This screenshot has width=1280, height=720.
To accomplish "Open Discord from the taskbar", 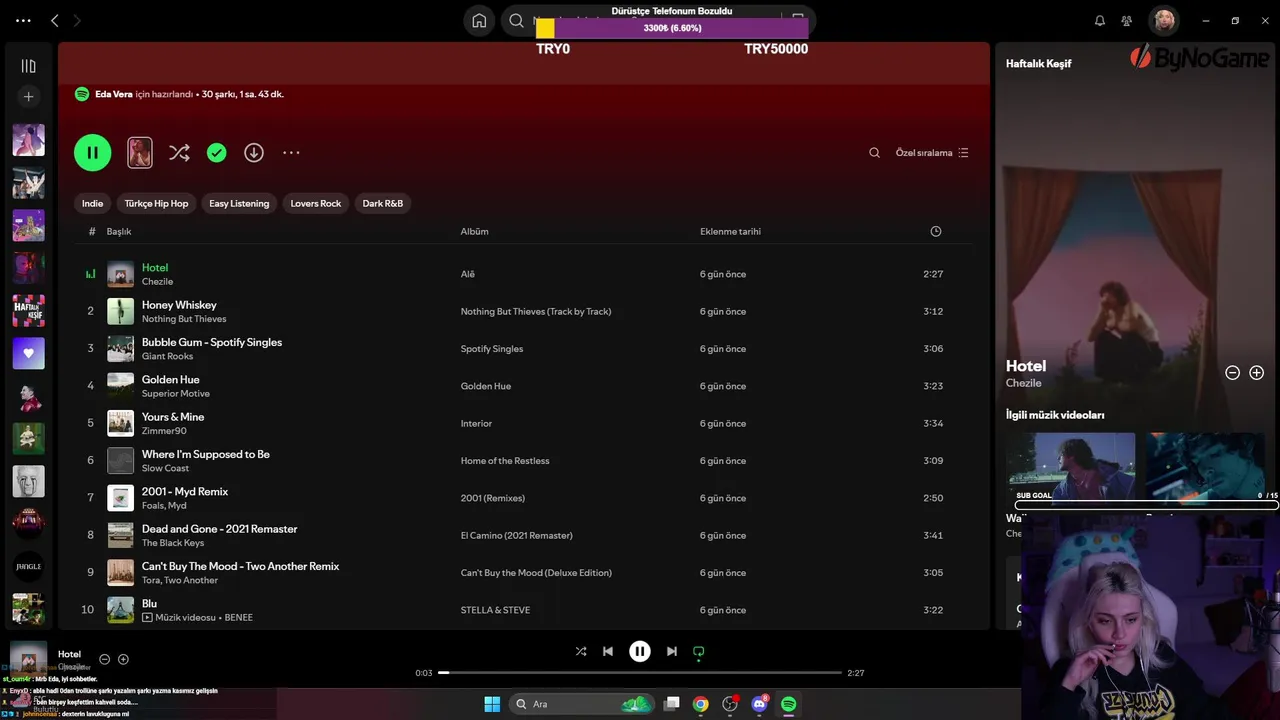I will click(759, 704).
